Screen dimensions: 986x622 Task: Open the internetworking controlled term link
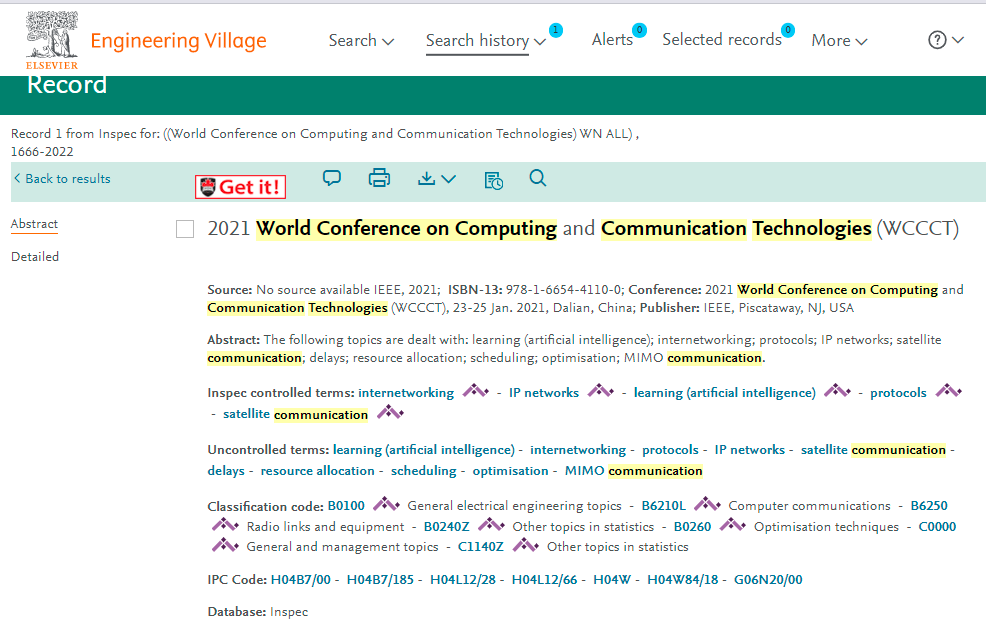pos(406,393)
